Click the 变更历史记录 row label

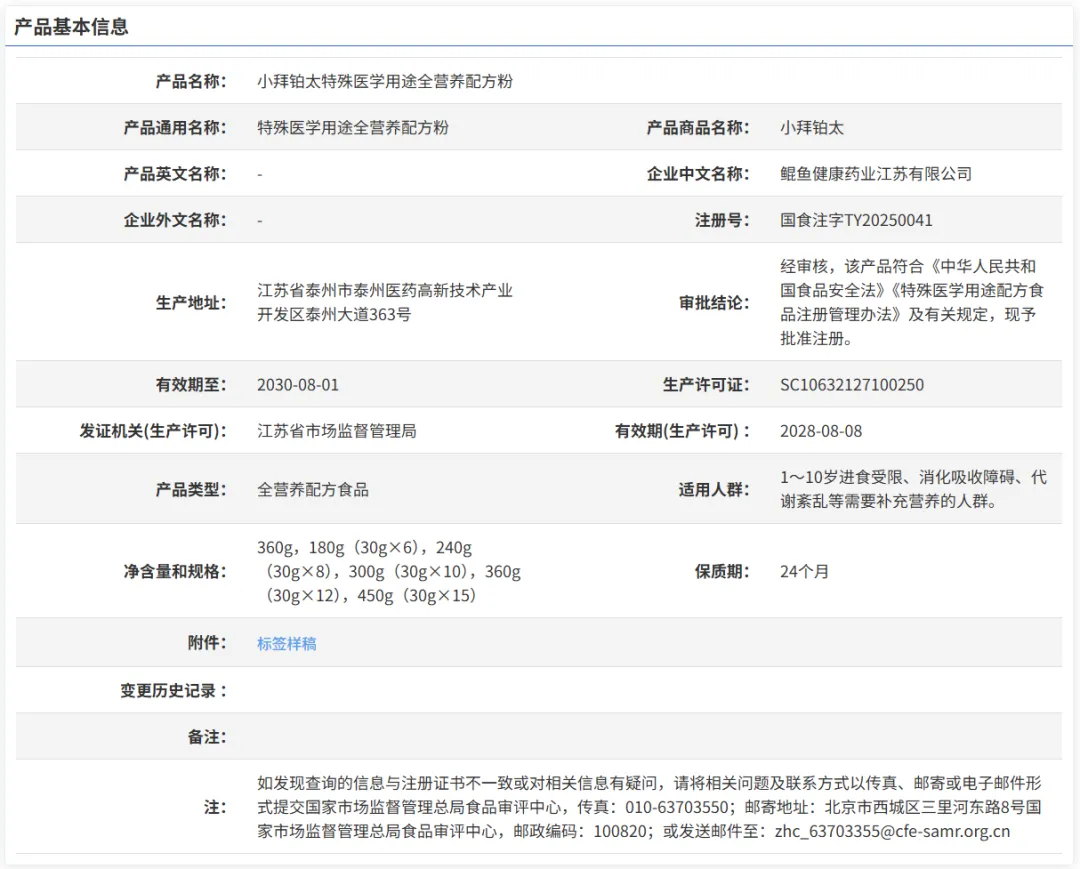(174, 691)
